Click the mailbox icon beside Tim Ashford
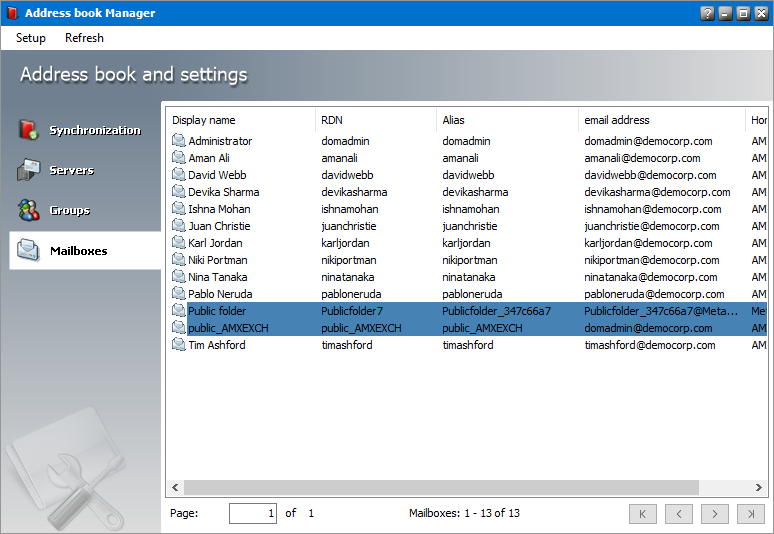This screenshot has width=774, height=534. click(x=178, y=345)
